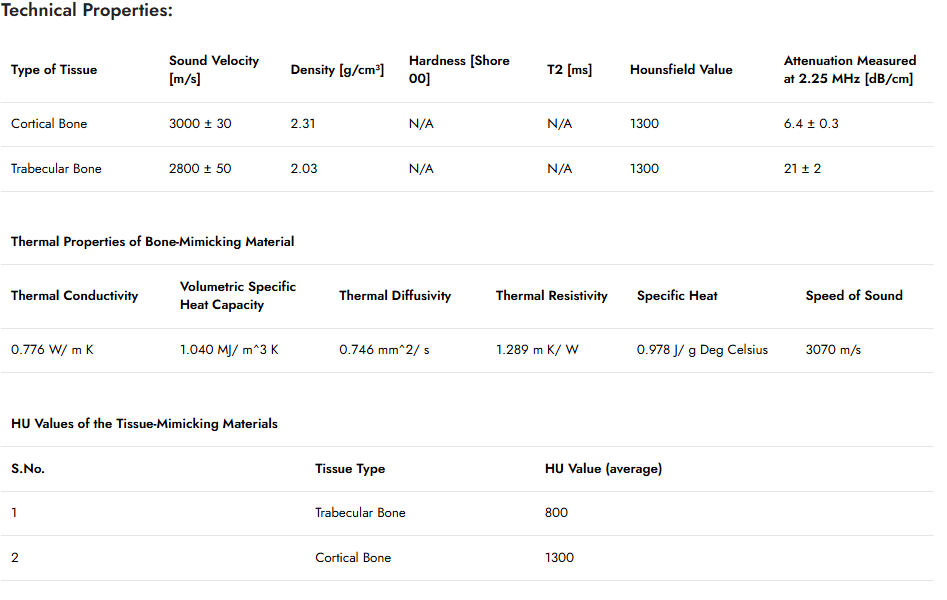Click the 3070 m/s speed of sound value
This screenshot has width=947, height=600.
[x=833, y=350]
